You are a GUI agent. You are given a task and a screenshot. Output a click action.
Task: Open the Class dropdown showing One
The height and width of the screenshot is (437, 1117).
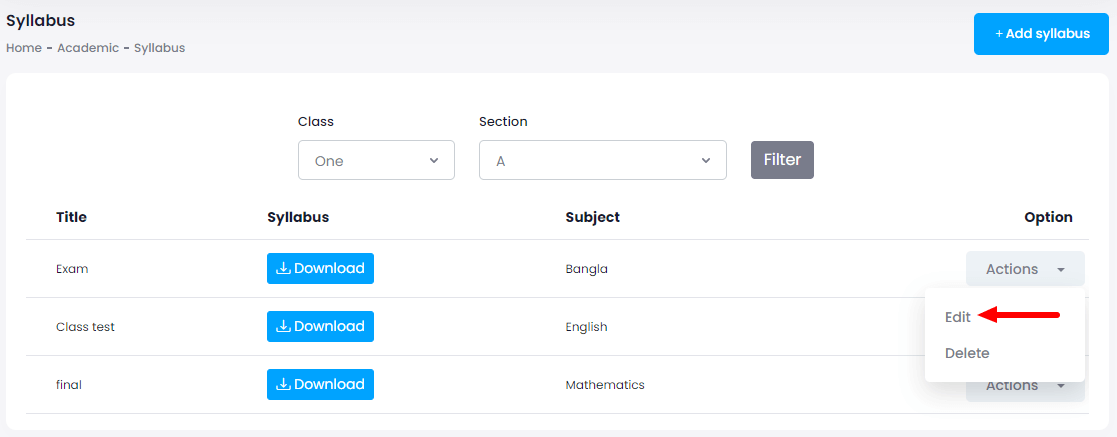click(376, 161)
